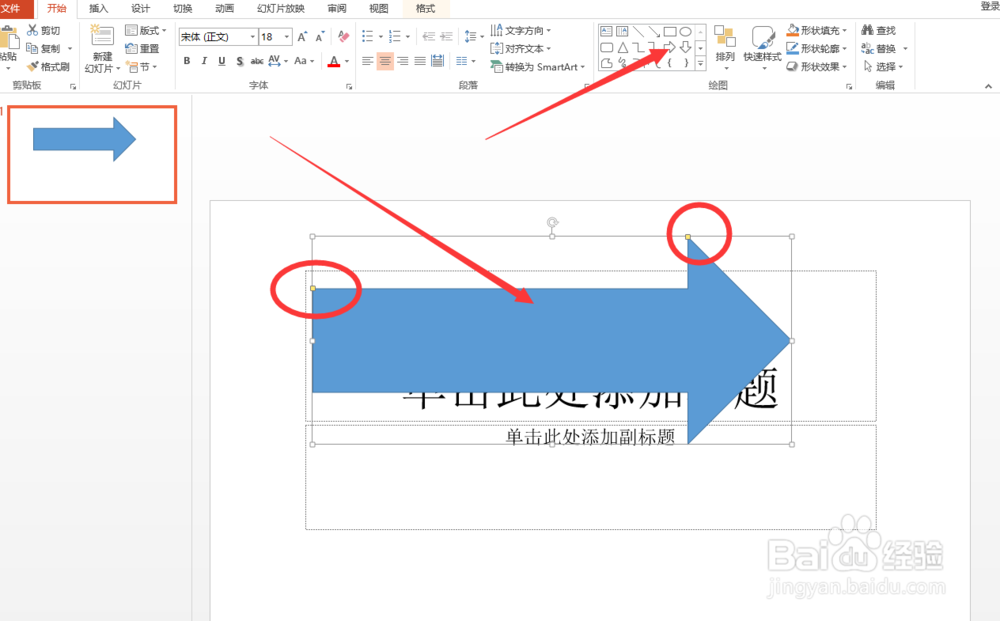This screenshot has height=621, width=1000.
Task: Switch to the Slide Show (幻灯片放映) tab
Action: 281,8
